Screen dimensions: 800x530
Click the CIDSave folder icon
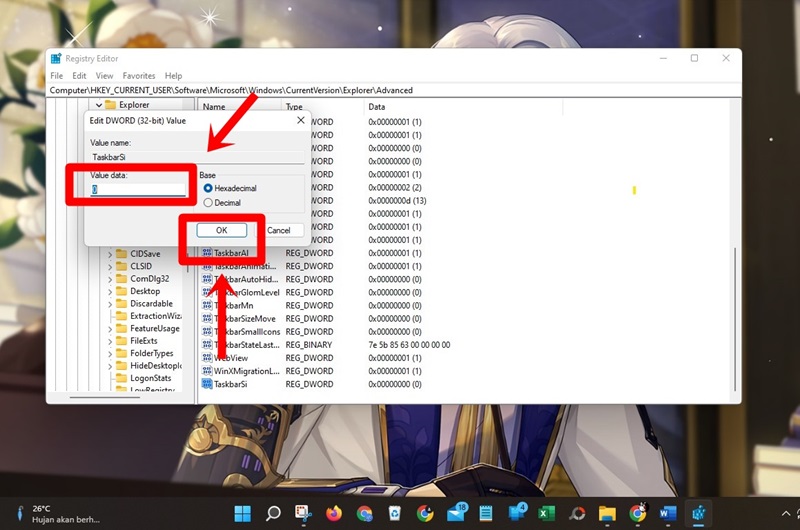coord(121,254)
